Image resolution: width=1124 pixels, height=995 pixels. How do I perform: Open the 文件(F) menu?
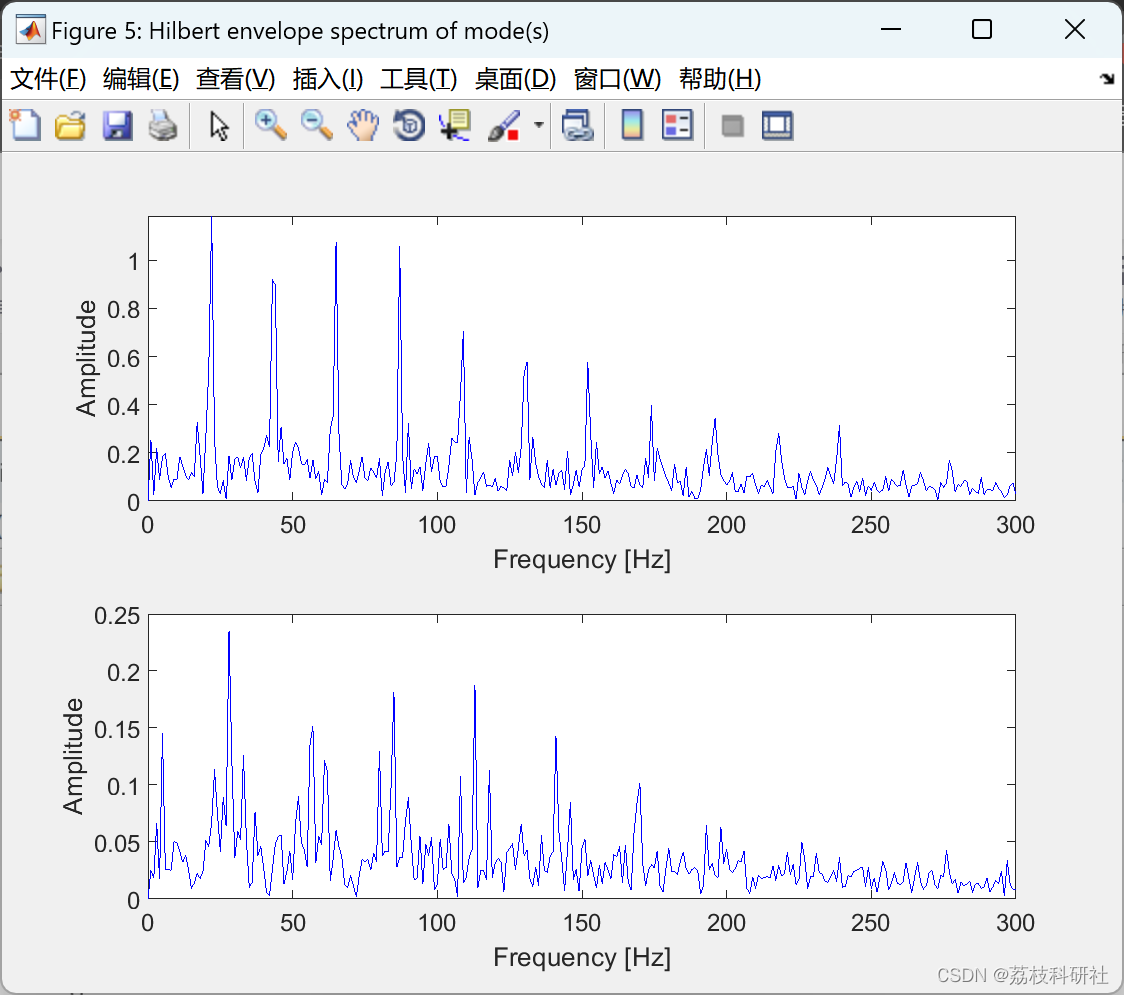click(x=48, y=79)
